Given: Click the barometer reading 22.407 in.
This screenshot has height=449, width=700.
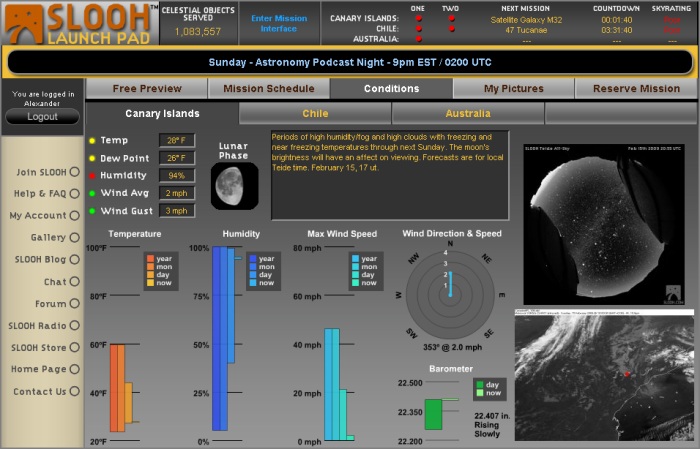Looking at the screenshot, I should point(492,416).
